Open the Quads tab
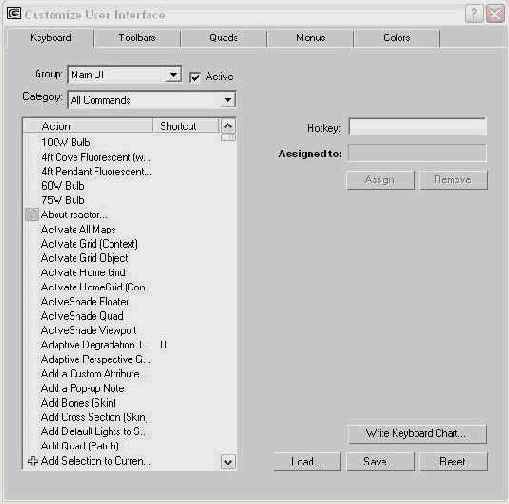 [x=223, y=38]
